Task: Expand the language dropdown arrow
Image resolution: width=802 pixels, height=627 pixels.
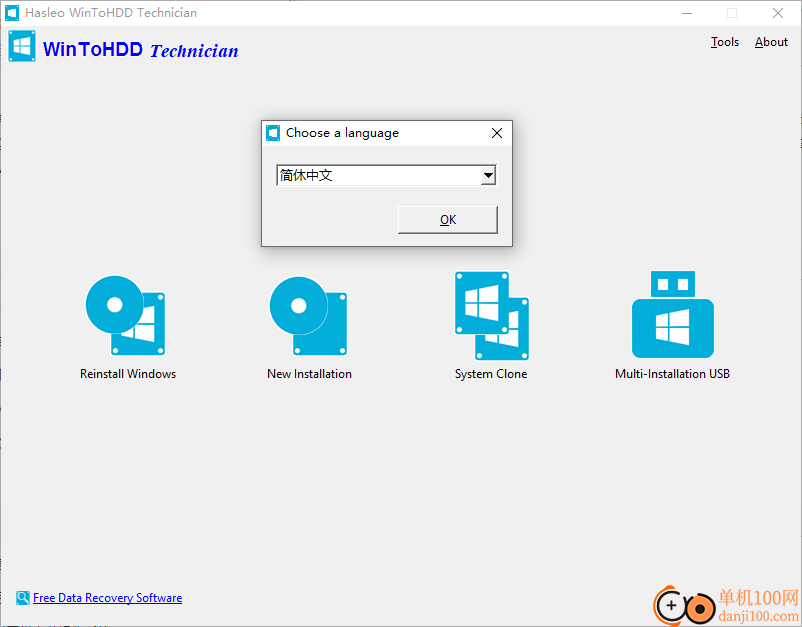Action: [488, 175]
